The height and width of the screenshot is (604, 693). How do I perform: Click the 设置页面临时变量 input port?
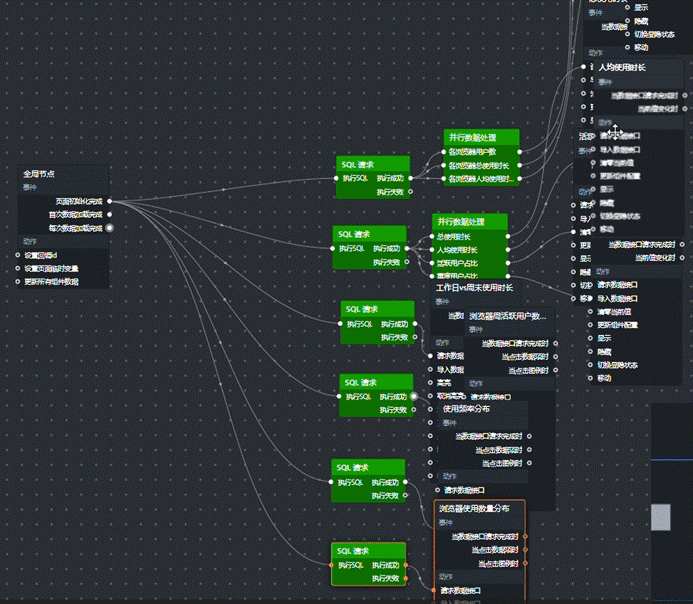pos(18,268)
